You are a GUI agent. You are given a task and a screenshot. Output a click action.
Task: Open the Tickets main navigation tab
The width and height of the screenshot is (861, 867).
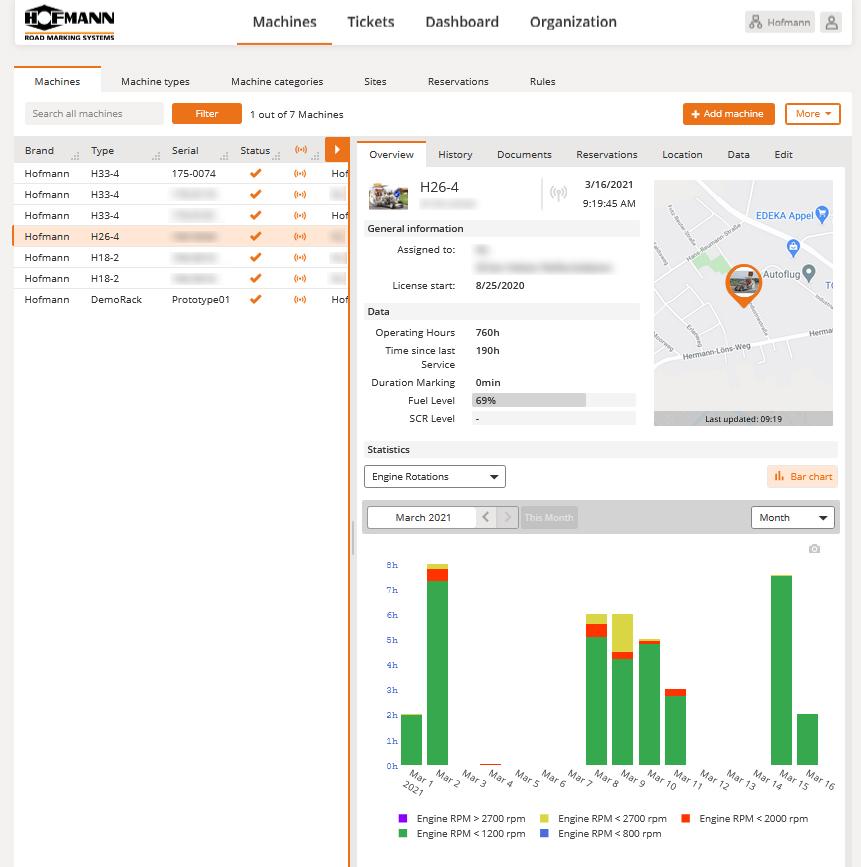point(371,22)
